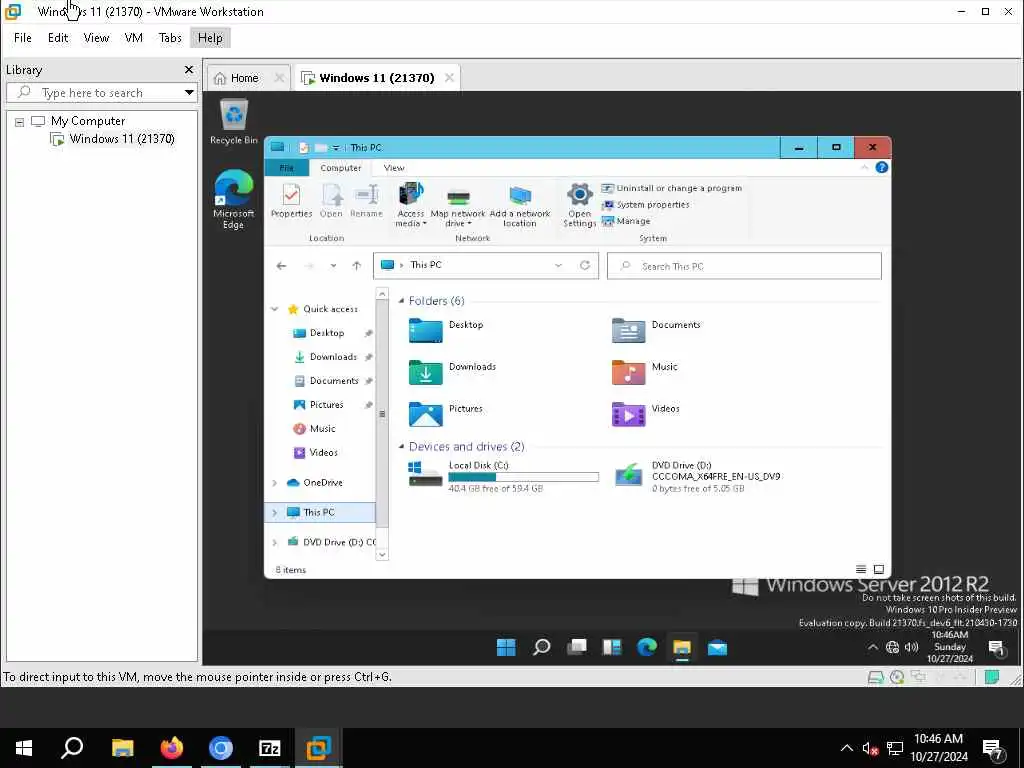Click Access media ribbon icon
The height and width of the screenshot is (768, 1024).
[411, 204]
